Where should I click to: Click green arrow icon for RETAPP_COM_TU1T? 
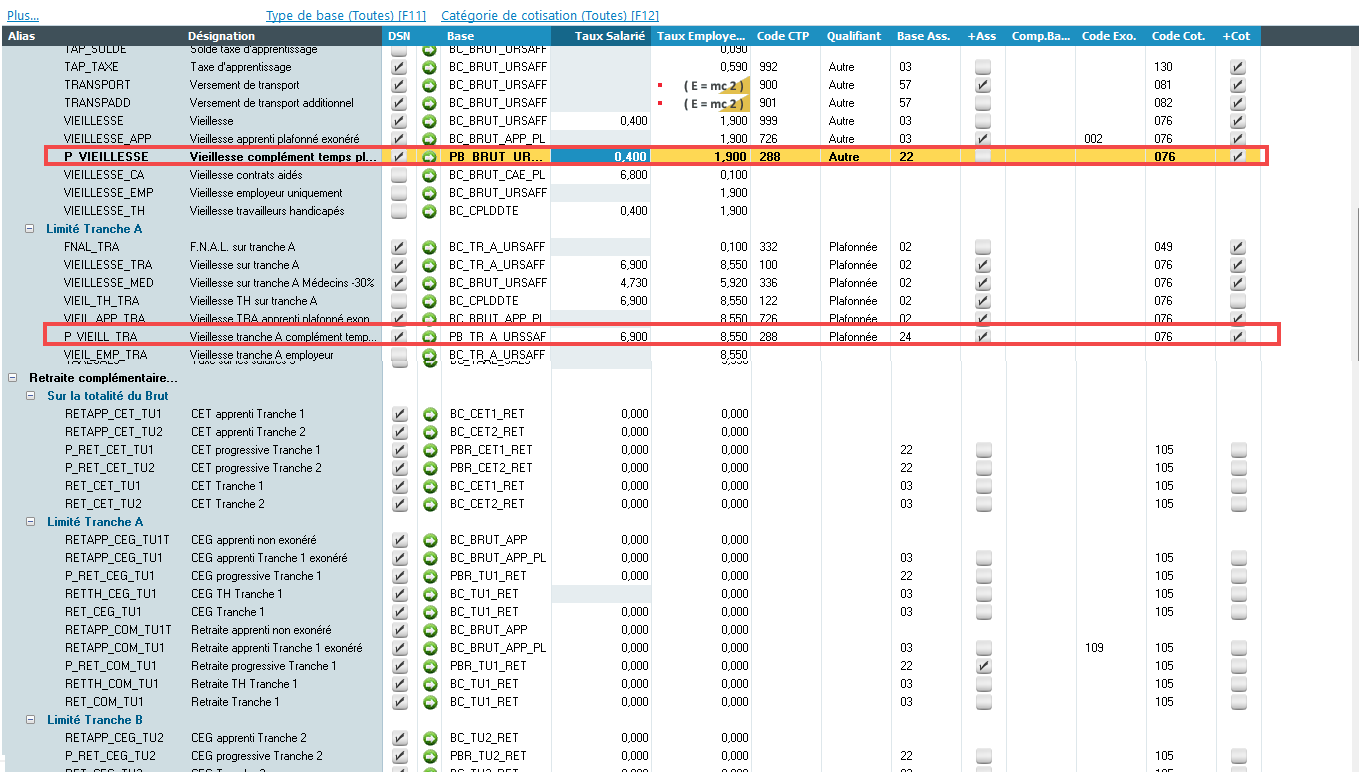[430, 630]
